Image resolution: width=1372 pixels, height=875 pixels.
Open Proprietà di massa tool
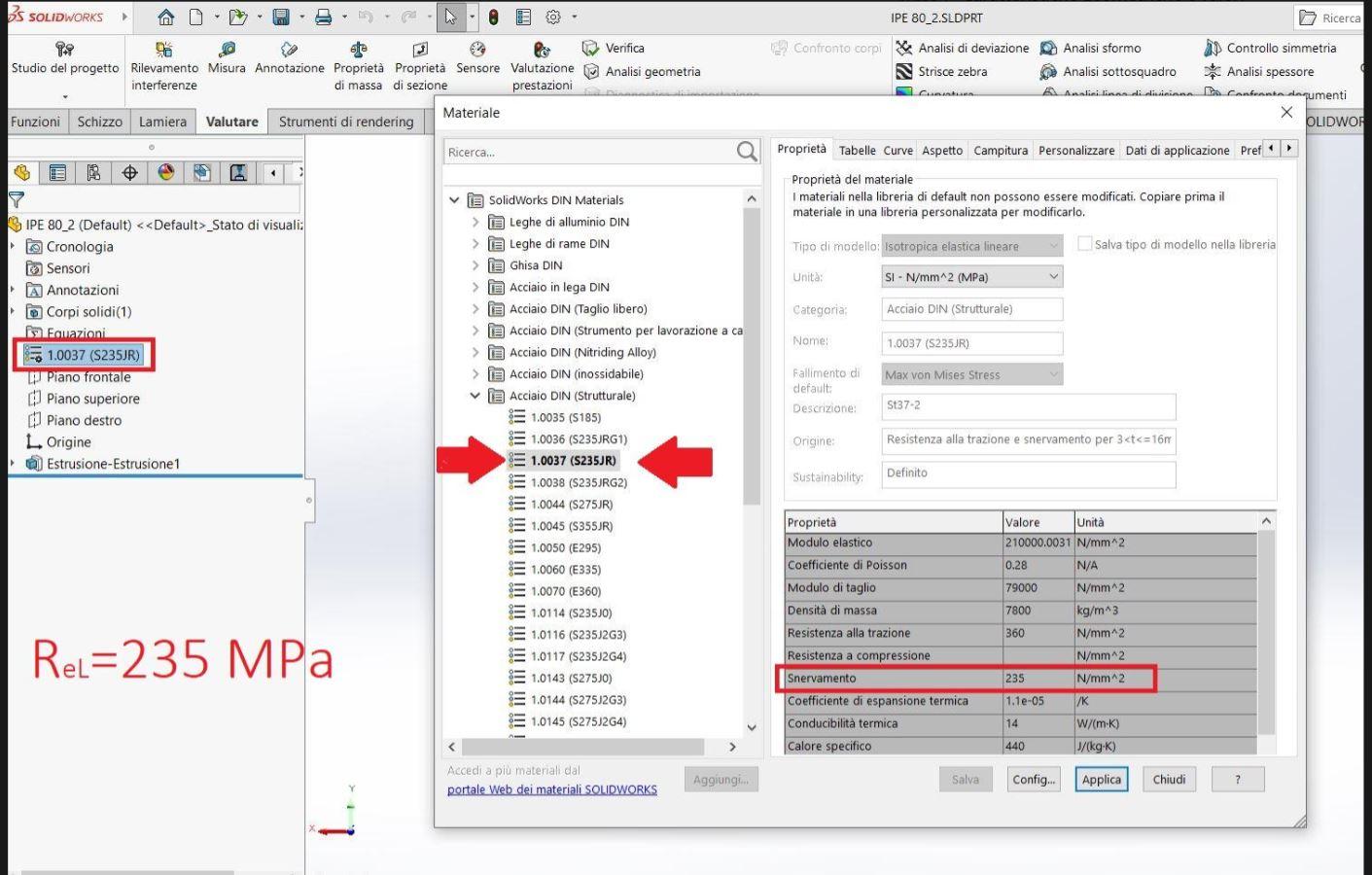pos(358,50)
